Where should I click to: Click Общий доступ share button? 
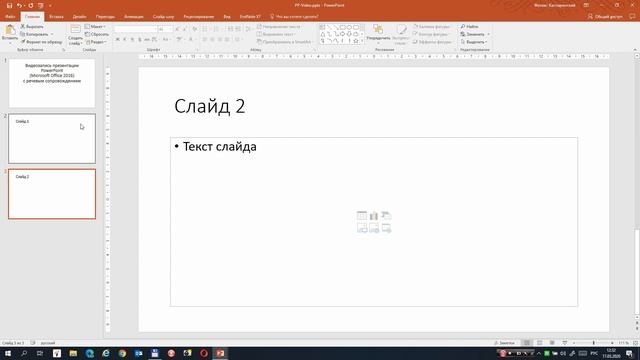605,17
